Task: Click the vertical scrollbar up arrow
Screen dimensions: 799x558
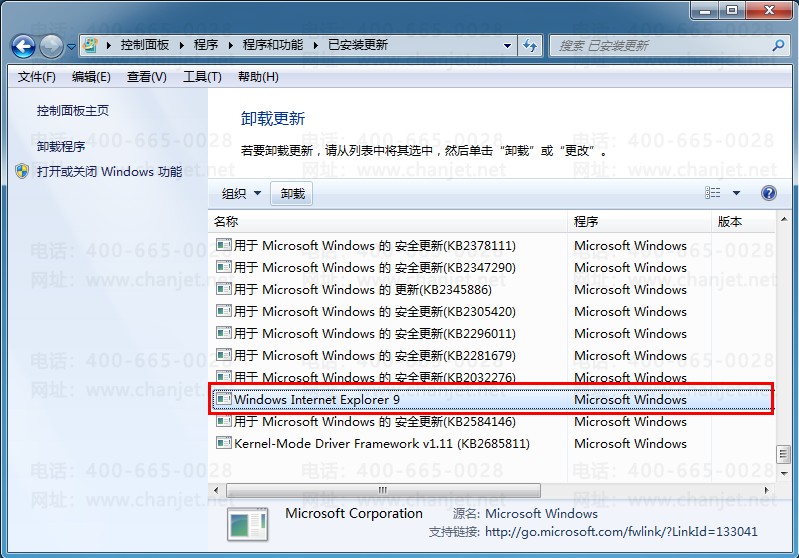Action: (784, 220)
